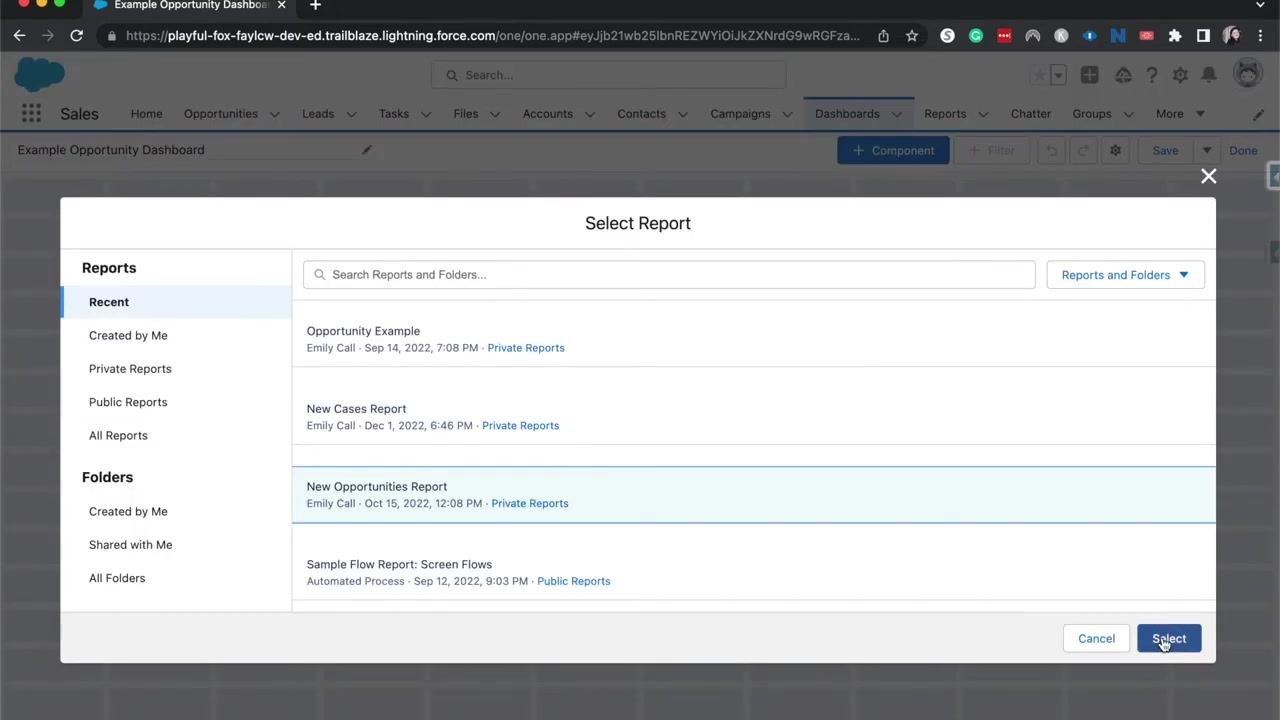The height and width of the screenshot is (720, 1280).
Task: Click the browser reload icon
Action: click(x=76, y=36)
